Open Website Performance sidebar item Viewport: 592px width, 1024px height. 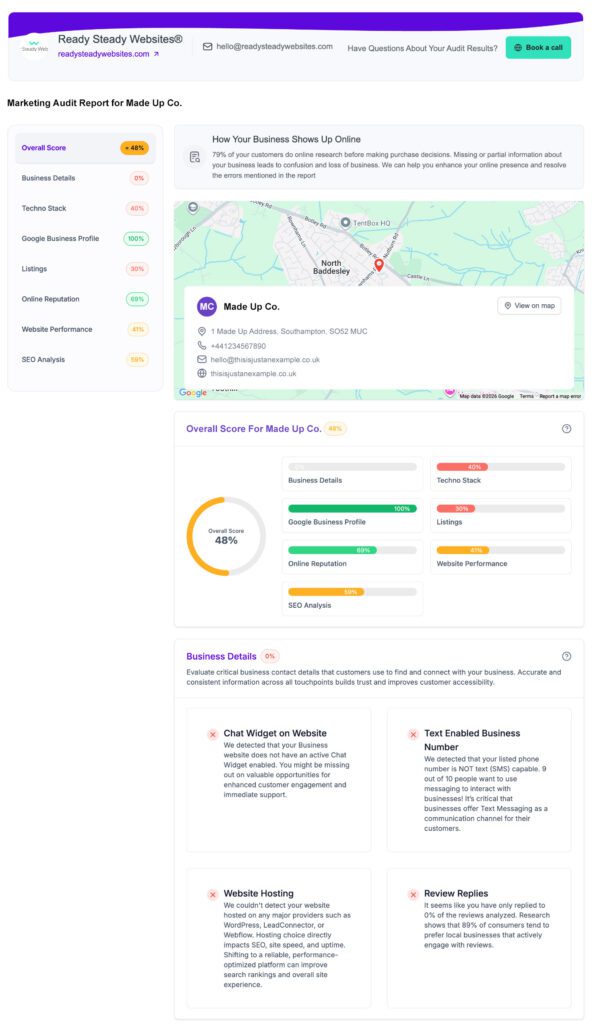tap(85, 330)
